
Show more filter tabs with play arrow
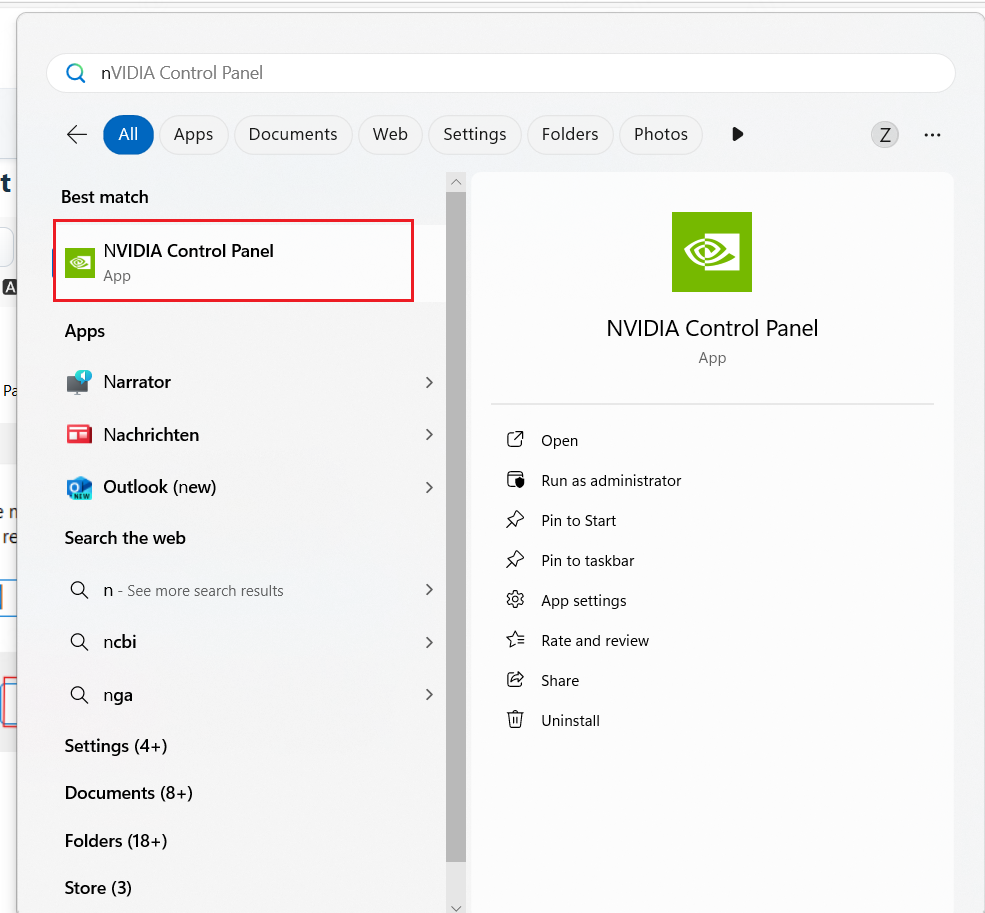[737, 134]
